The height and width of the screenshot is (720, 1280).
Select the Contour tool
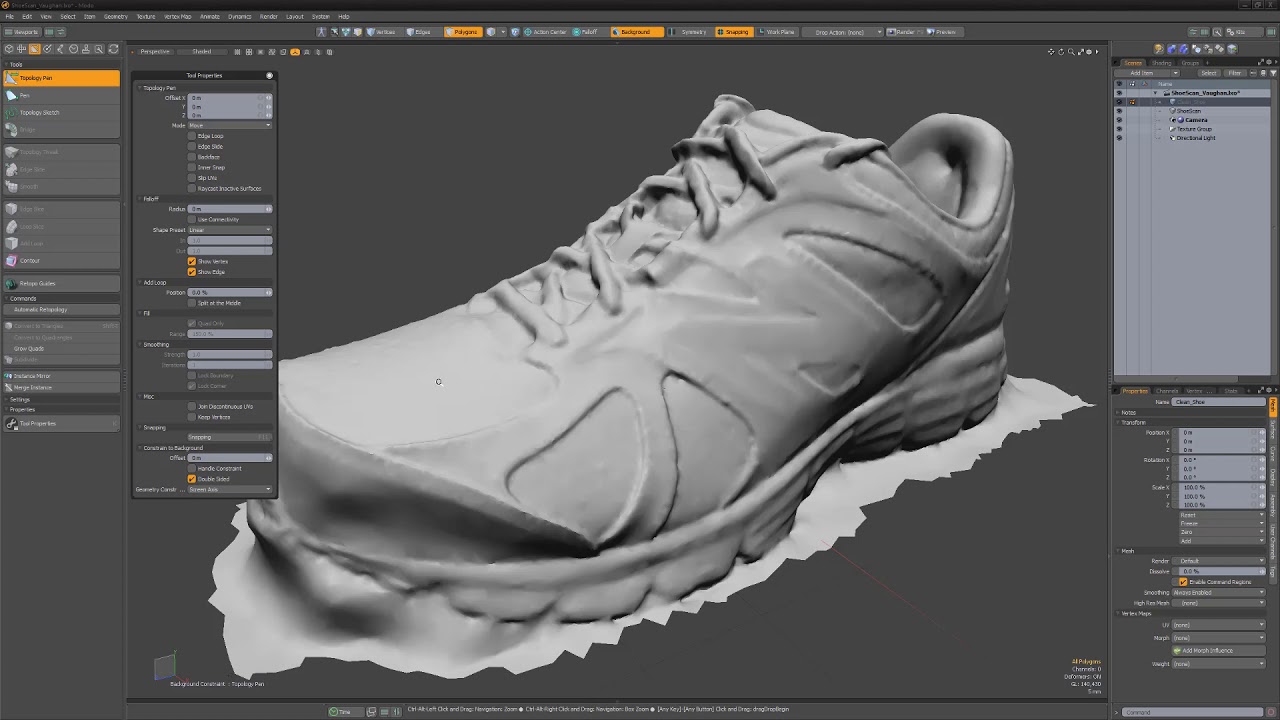click(60, 260)
